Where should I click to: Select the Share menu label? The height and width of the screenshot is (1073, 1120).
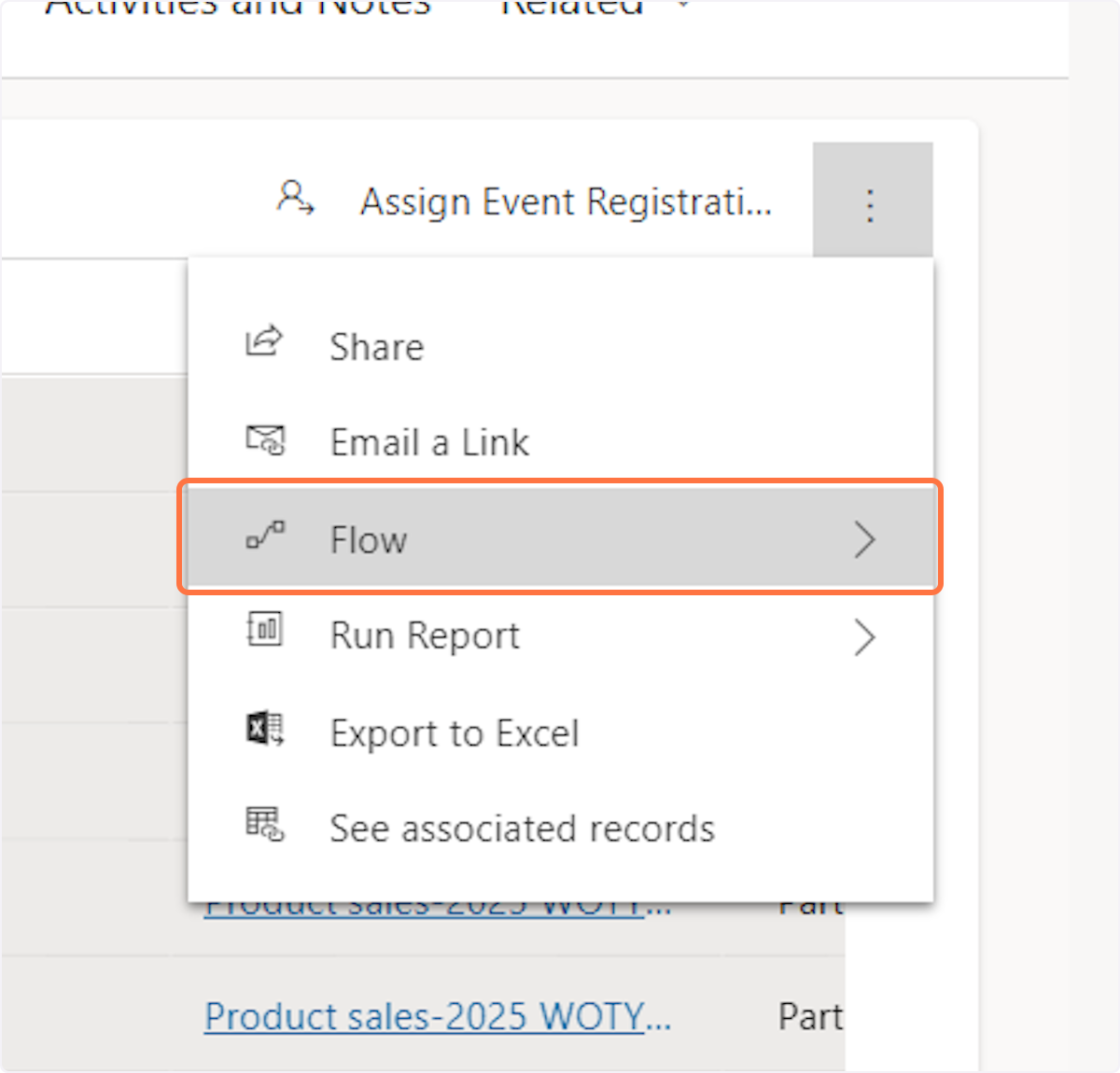coord(377,347)
